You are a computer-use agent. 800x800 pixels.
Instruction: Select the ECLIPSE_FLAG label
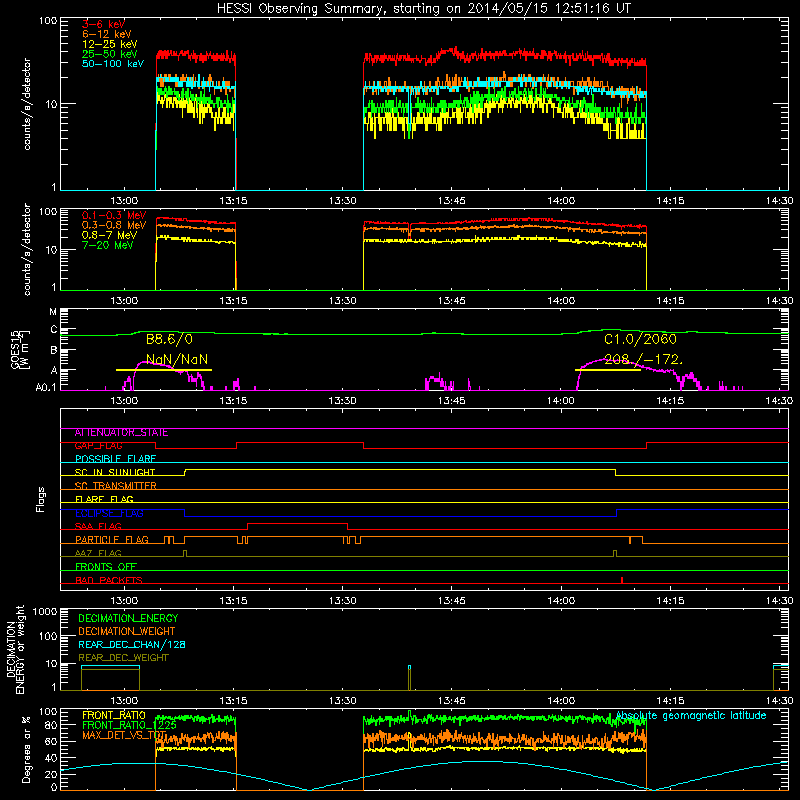[109, 513]
